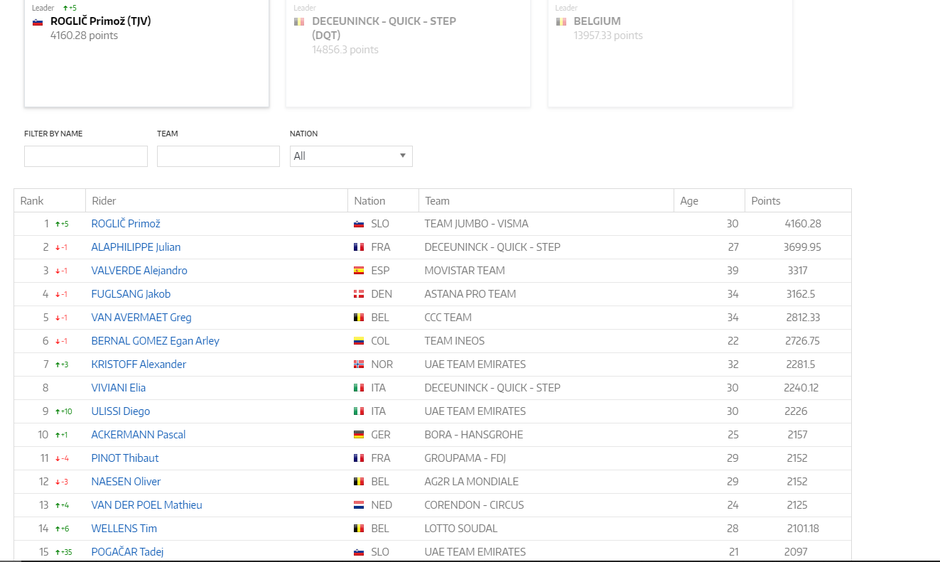The height and width of the screenshot is (562, 940).
Task: Click the Denmark flag in Fuglsang row
Action: tap(359, 294)
